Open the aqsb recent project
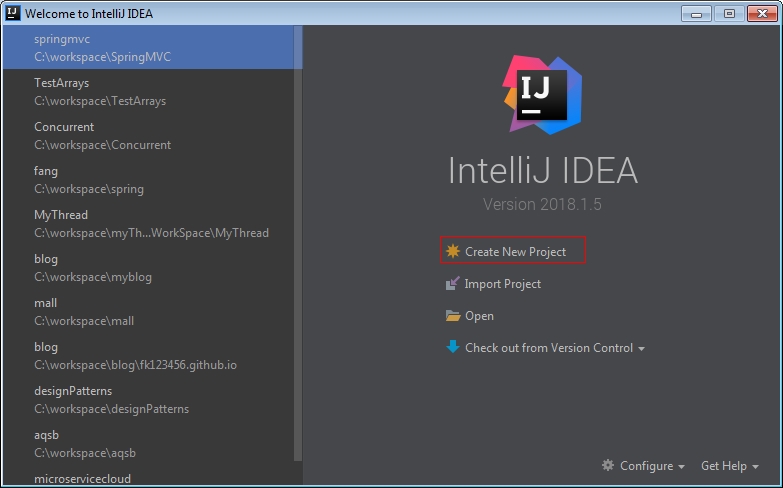Image resolution: width=783 pixels, height=488 pixels. pos(149,443)
